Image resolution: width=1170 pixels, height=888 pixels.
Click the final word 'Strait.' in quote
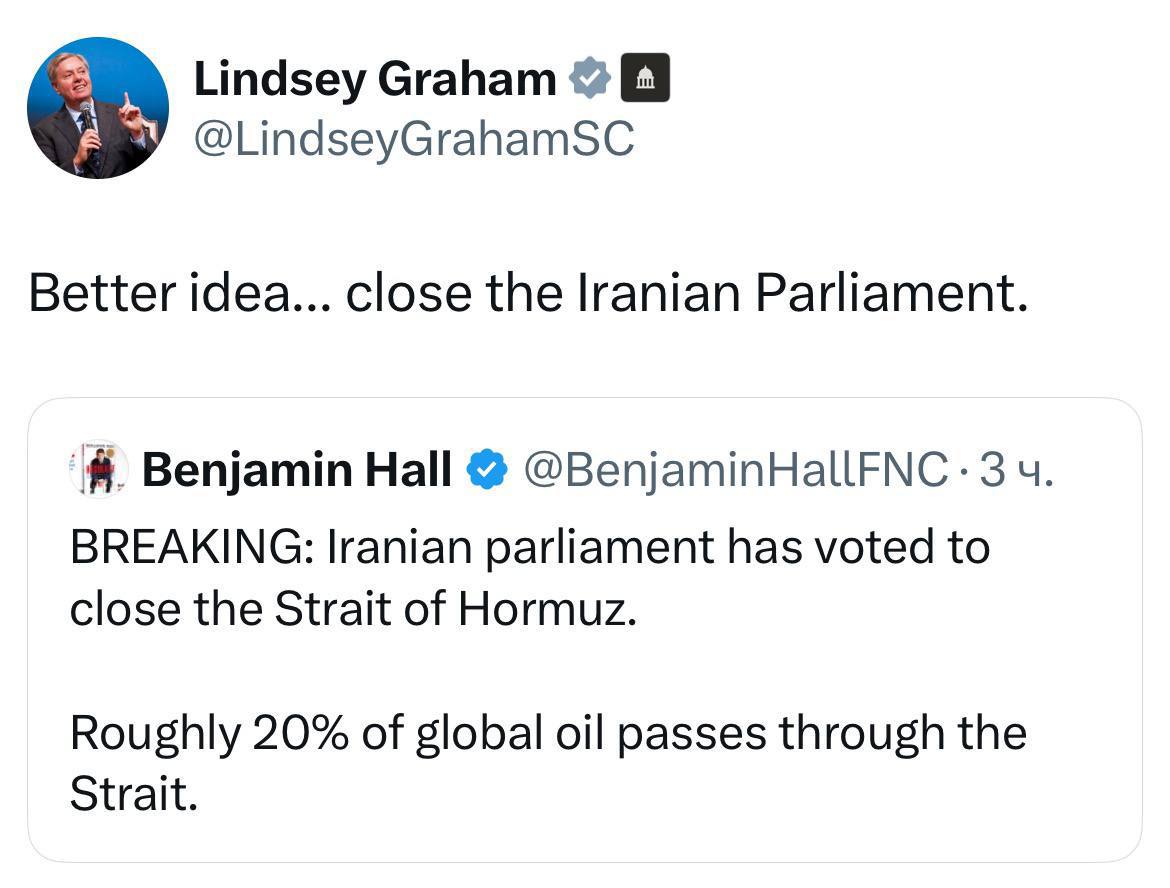click(134, 793)
